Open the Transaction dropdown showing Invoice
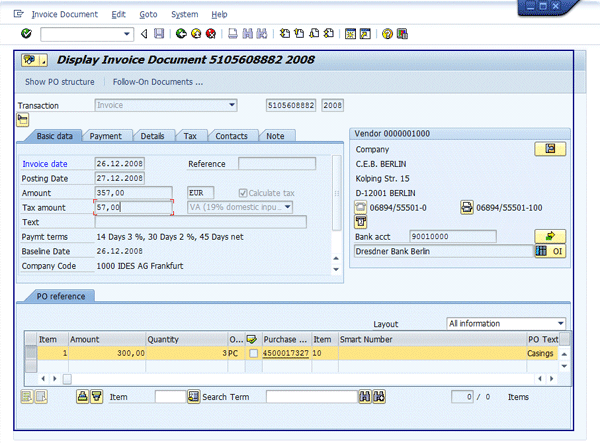 coord(233,104)
